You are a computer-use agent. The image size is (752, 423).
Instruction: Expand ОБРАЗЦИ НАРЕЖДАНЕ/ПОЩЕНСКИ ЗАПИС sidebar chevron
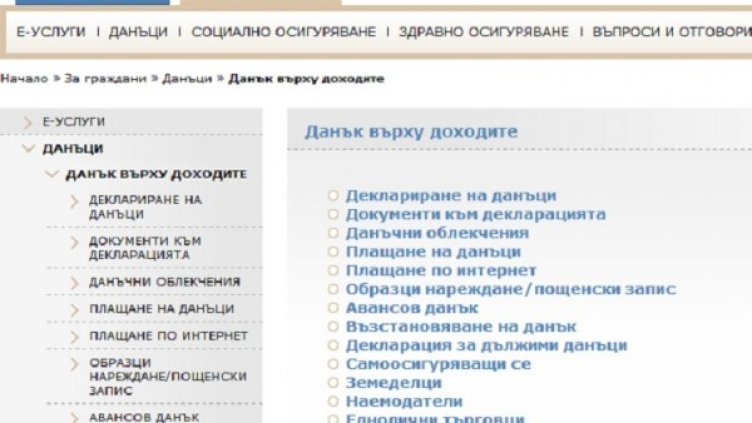pos(74,364)
